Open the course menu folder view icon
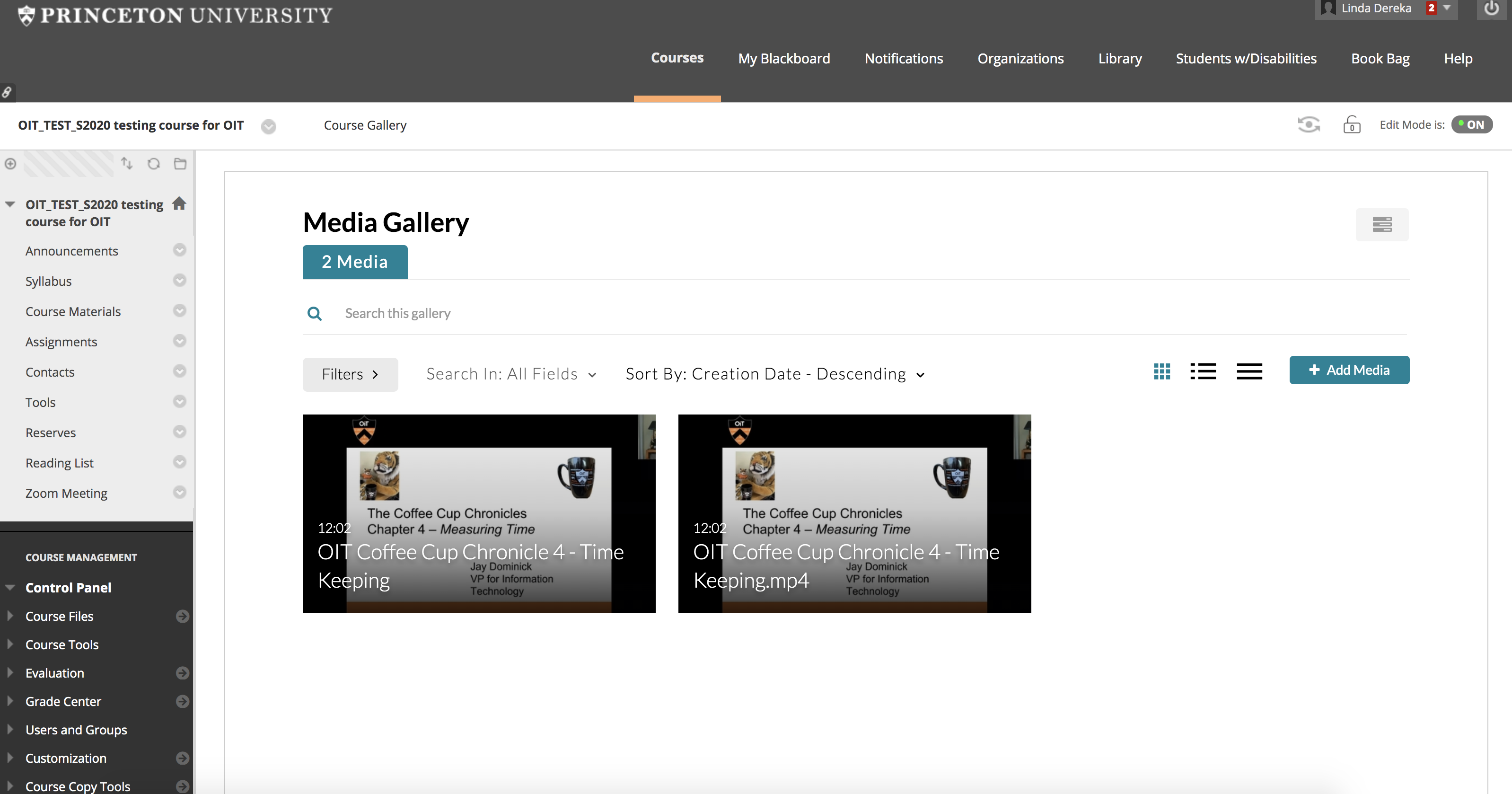Viewport: 1512px width, 794px height. [x=180, y=164]
